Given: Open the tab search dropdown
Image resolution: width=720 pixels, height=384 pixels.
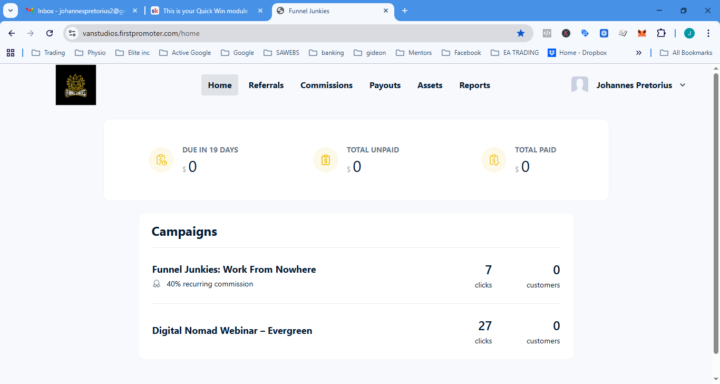Looking at the screenshot, I should pyautogui.click(x=10, y=11).
